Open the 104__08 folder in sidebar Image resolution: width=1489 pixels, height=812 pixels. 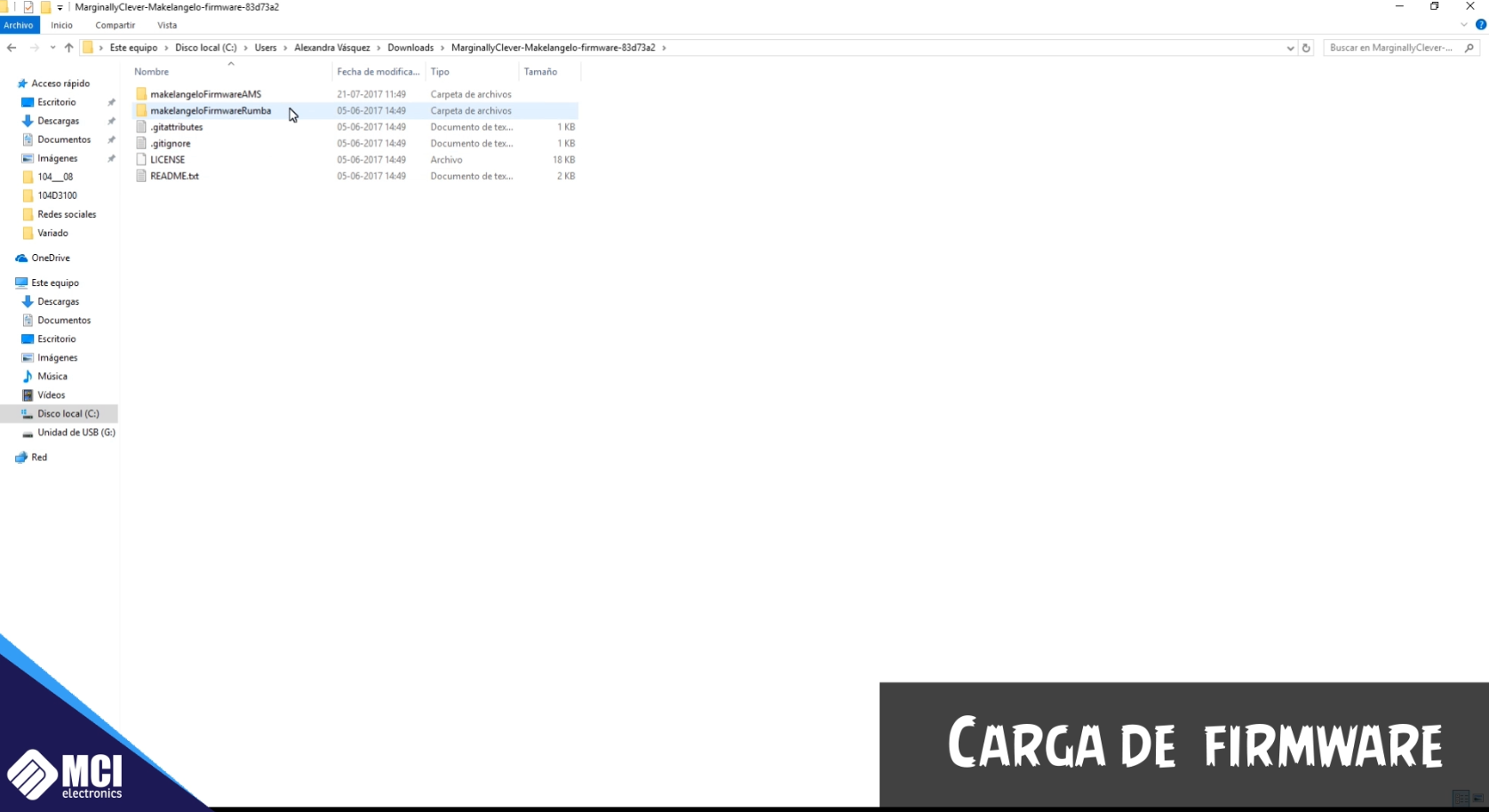(x=55, y=177)
